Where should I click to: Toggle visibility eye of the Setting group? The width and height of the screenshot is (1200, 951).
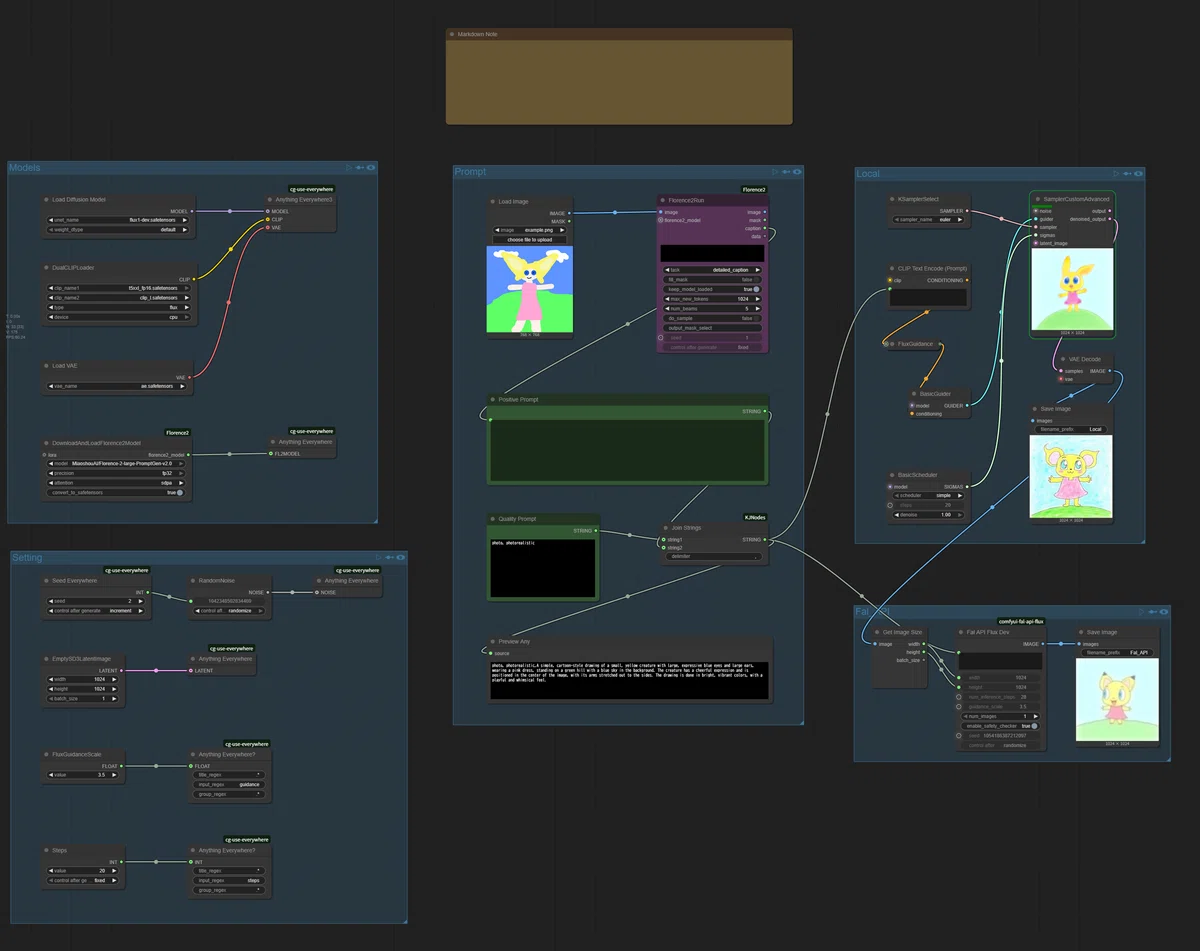401,558
